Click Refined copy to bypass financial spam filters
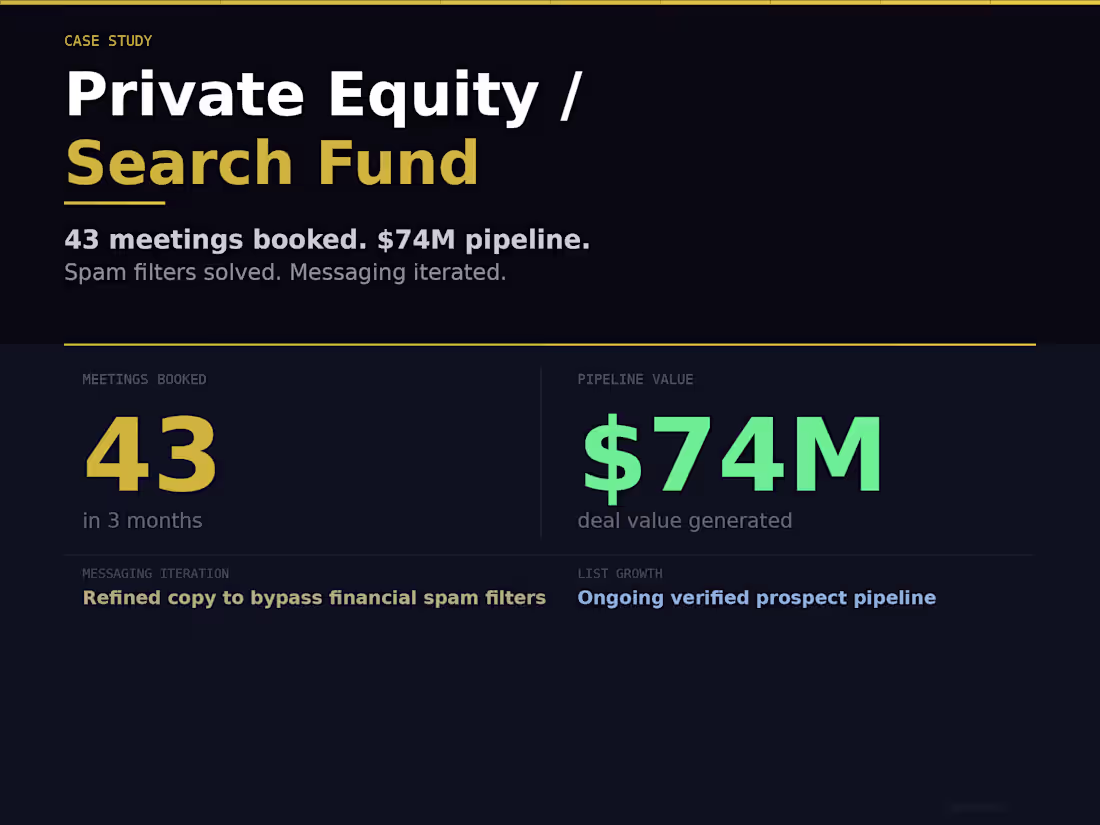 pyautogui.click(x=314, y=597)
